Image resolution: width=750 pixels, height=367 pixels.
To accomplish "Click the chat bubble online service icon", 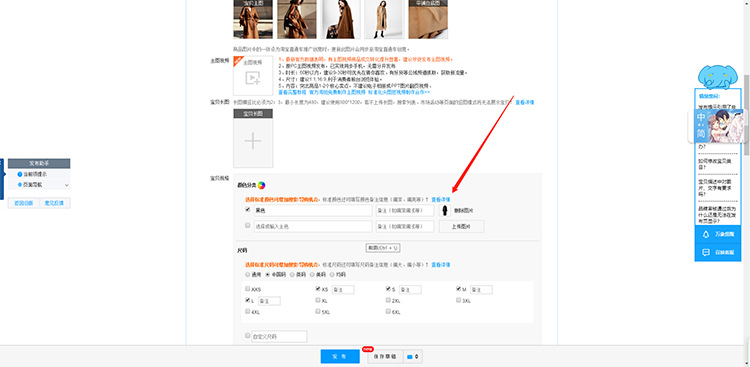I will (706, 252).
